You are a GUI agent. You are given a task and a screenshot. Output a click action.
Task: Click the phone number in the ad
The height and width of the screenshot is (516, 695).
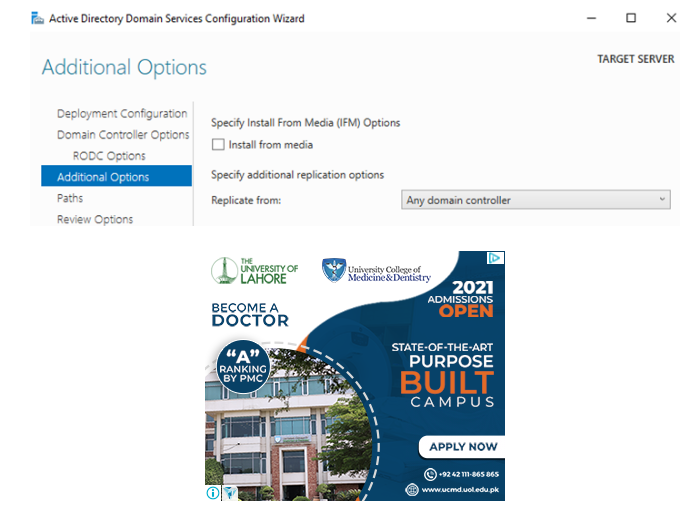click(x=469, y=474)
